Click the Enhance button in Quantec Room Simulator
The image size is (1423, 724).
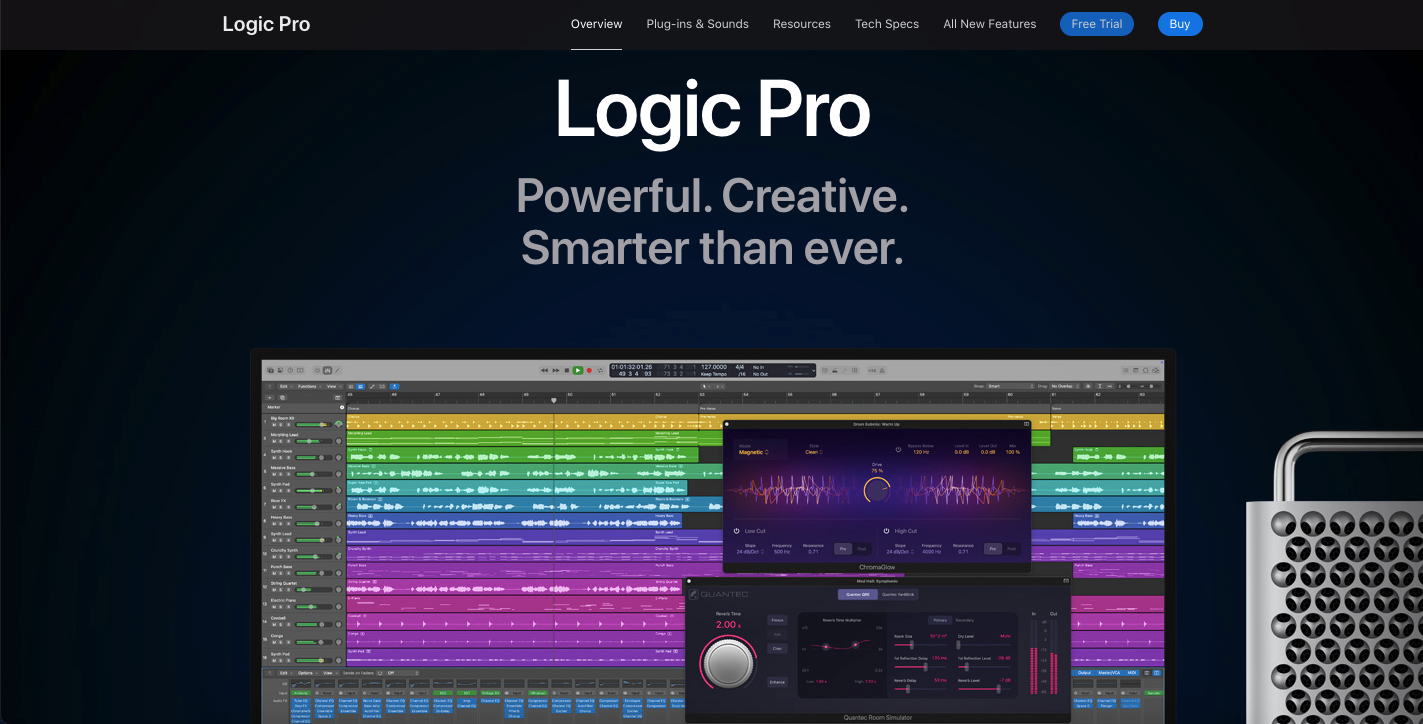(x=777, y=682)
